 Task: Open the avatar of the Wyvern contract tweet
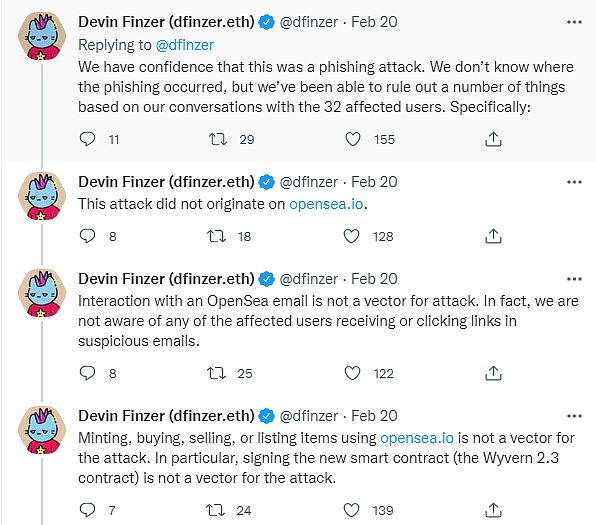pyautogui.click(x=42, y=430)
